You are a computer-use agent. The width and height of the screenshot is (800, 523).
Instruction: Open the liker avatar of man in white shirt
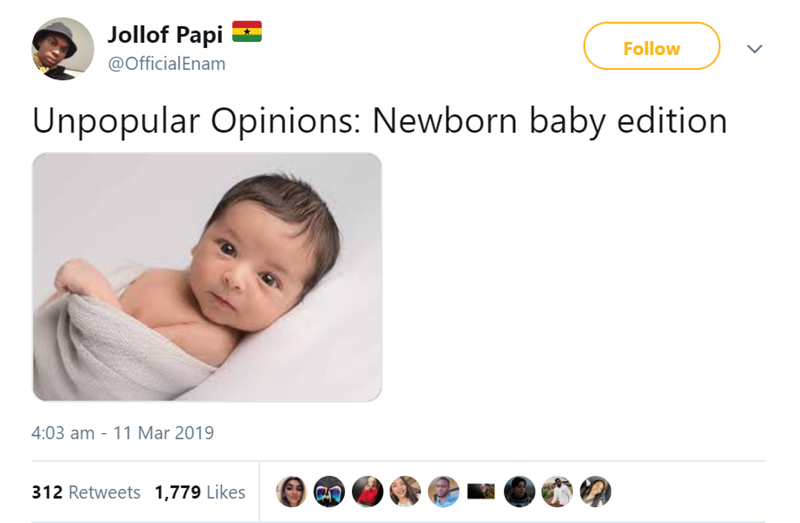point(557,491)
